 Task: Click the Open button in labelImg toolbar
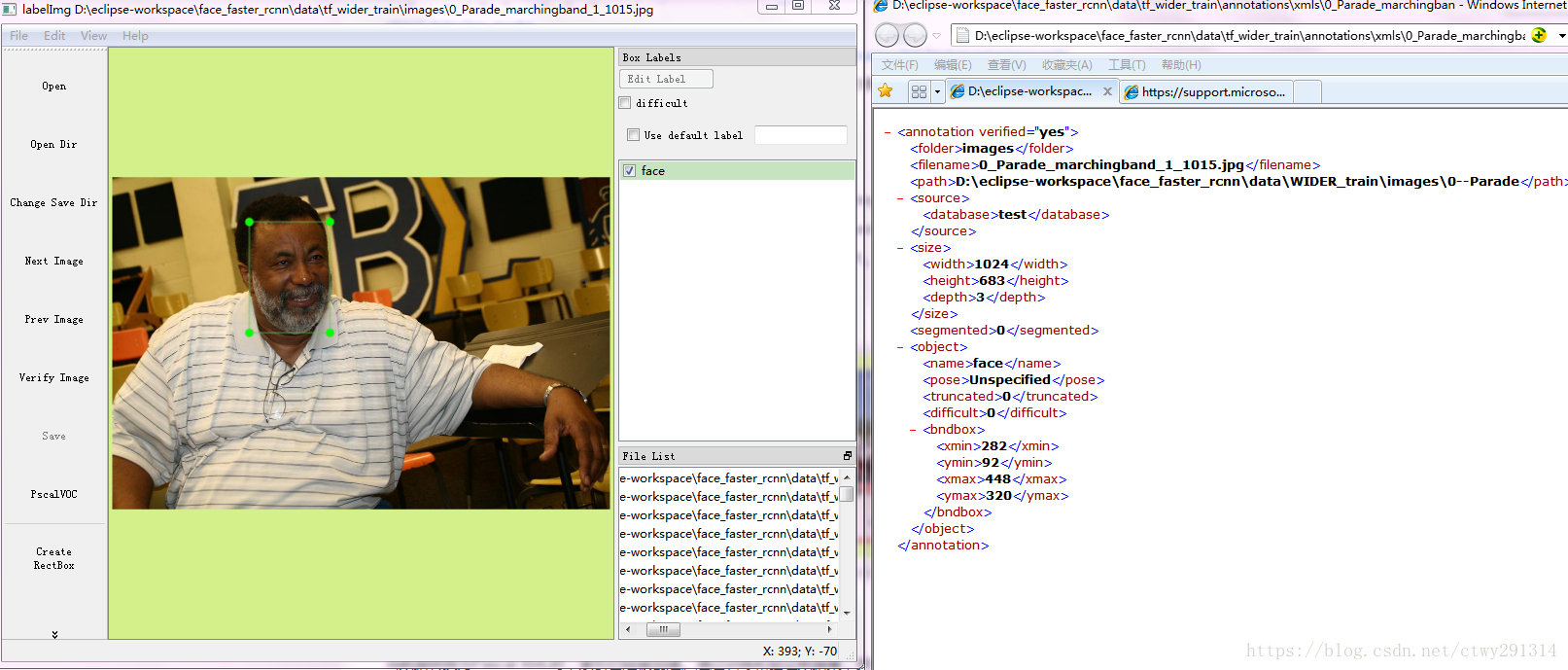point(54,87)
